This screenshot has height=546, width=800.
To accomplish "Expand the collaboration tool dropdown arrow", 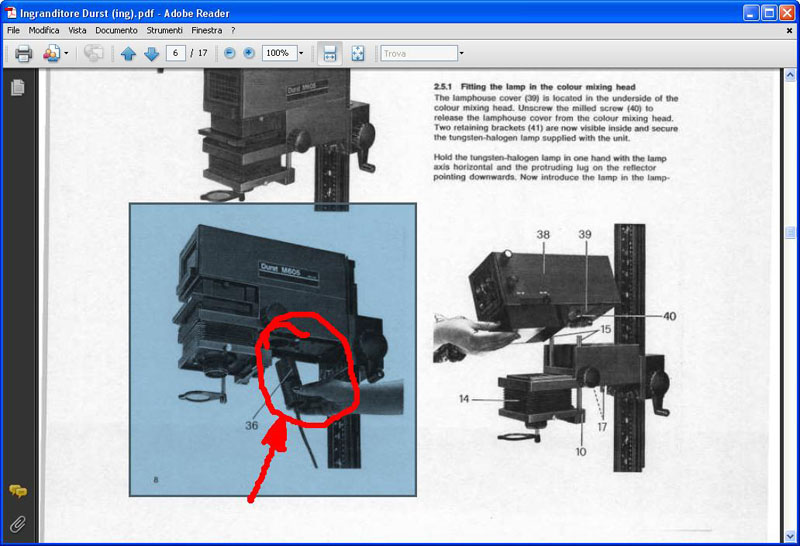I will tap(66, 53).
